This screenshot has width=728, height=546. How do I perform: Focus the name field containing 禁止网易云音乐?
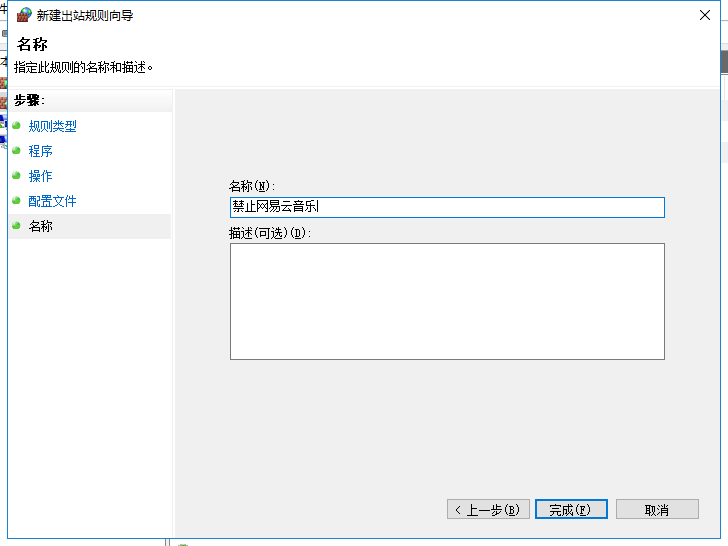click(446, 207)
